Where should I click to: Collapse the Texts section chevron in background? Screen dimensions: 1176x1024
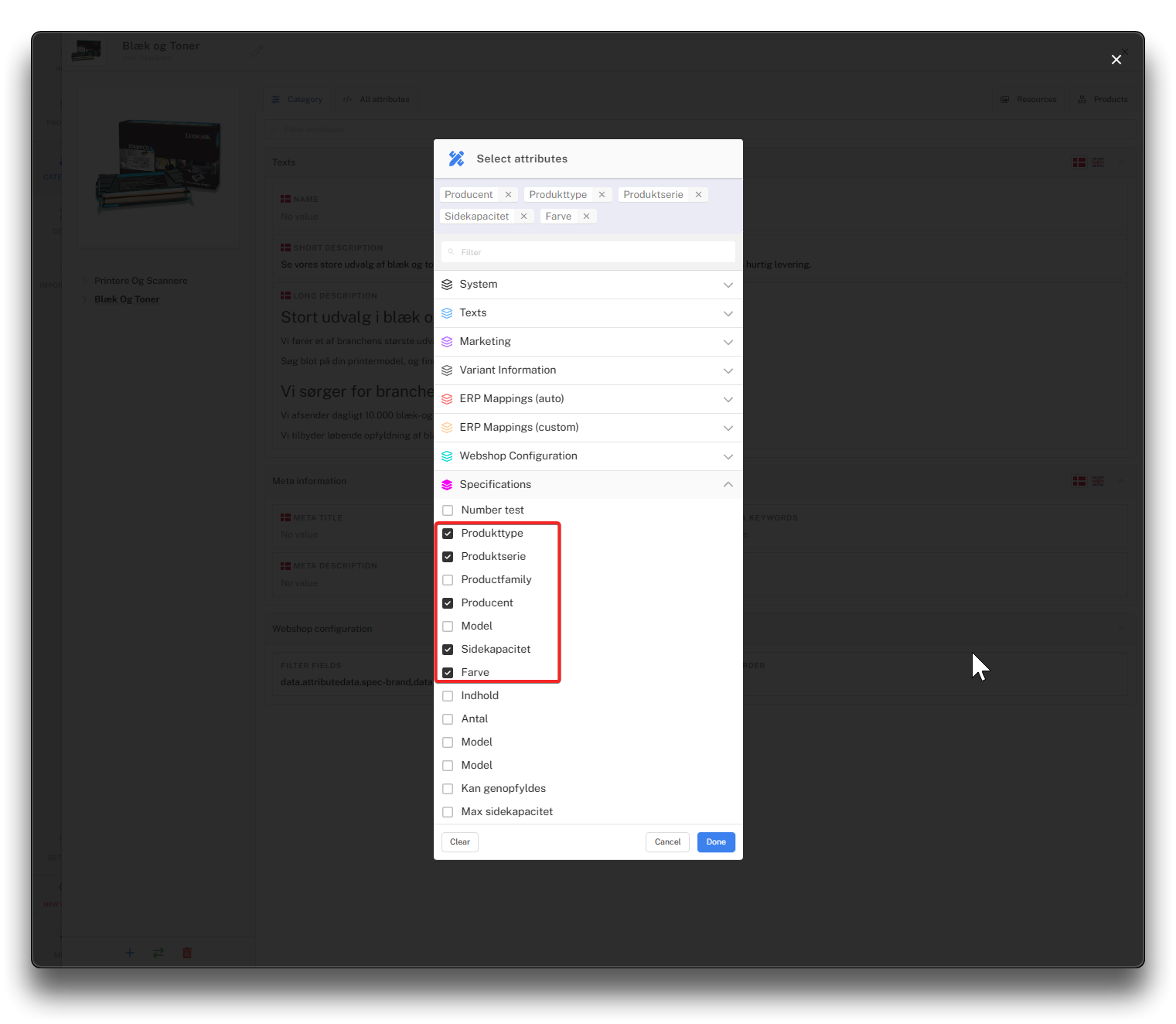pyautogui.click(x=1121, y=162)
